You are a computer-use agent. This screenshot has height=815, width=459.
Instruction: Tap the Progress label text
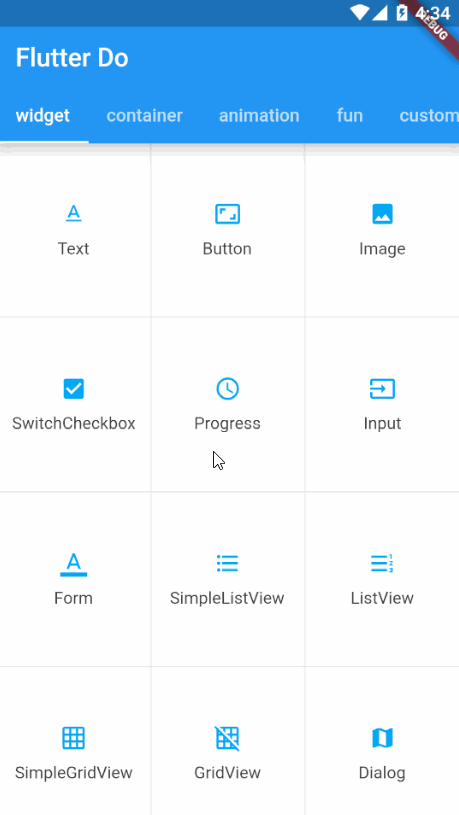click(227, 424)
